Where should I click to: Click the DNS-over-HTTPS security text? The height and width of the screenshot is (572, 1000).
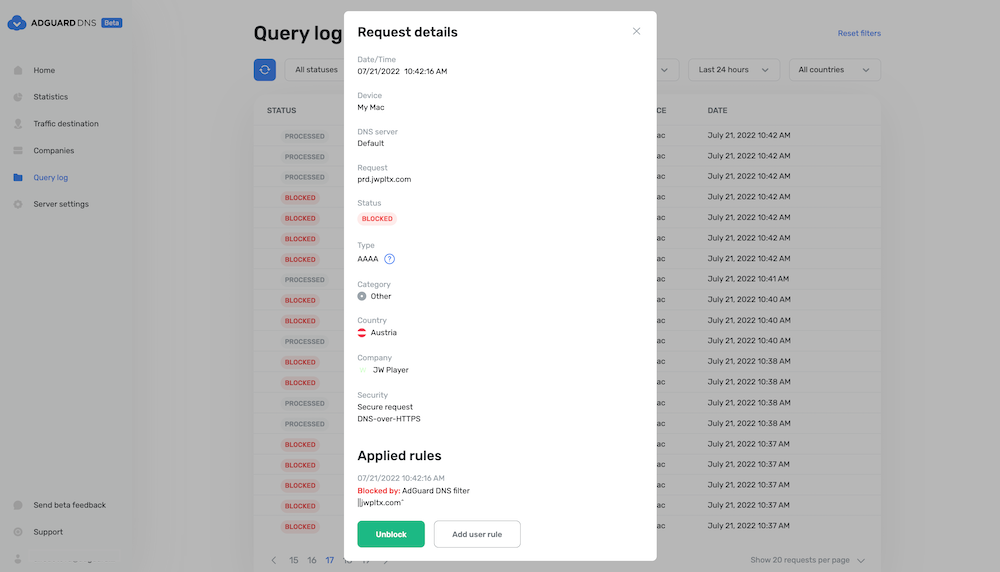(x=388, y=419)
